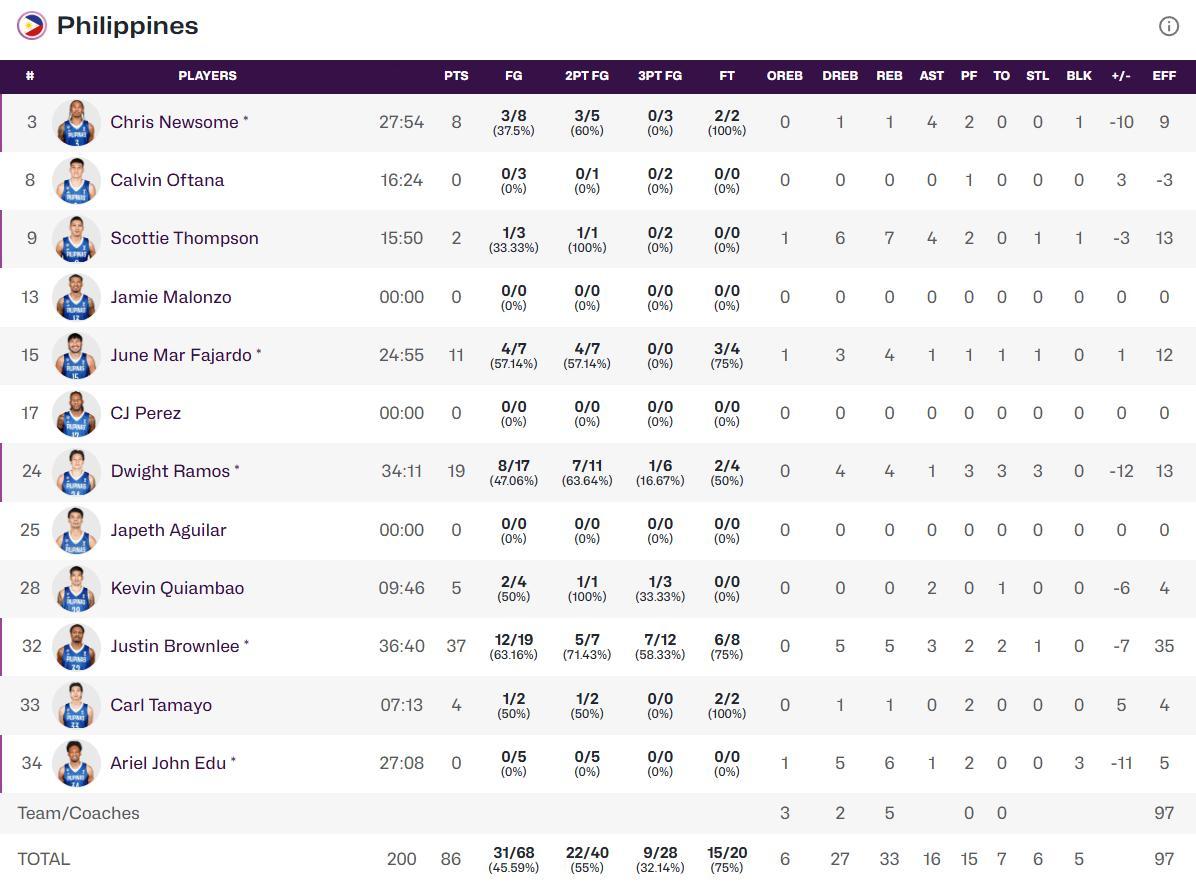1196x882 pixels.
Task: Click the +/- column header
Action: pyautogui.click(x=1121, y=76)
